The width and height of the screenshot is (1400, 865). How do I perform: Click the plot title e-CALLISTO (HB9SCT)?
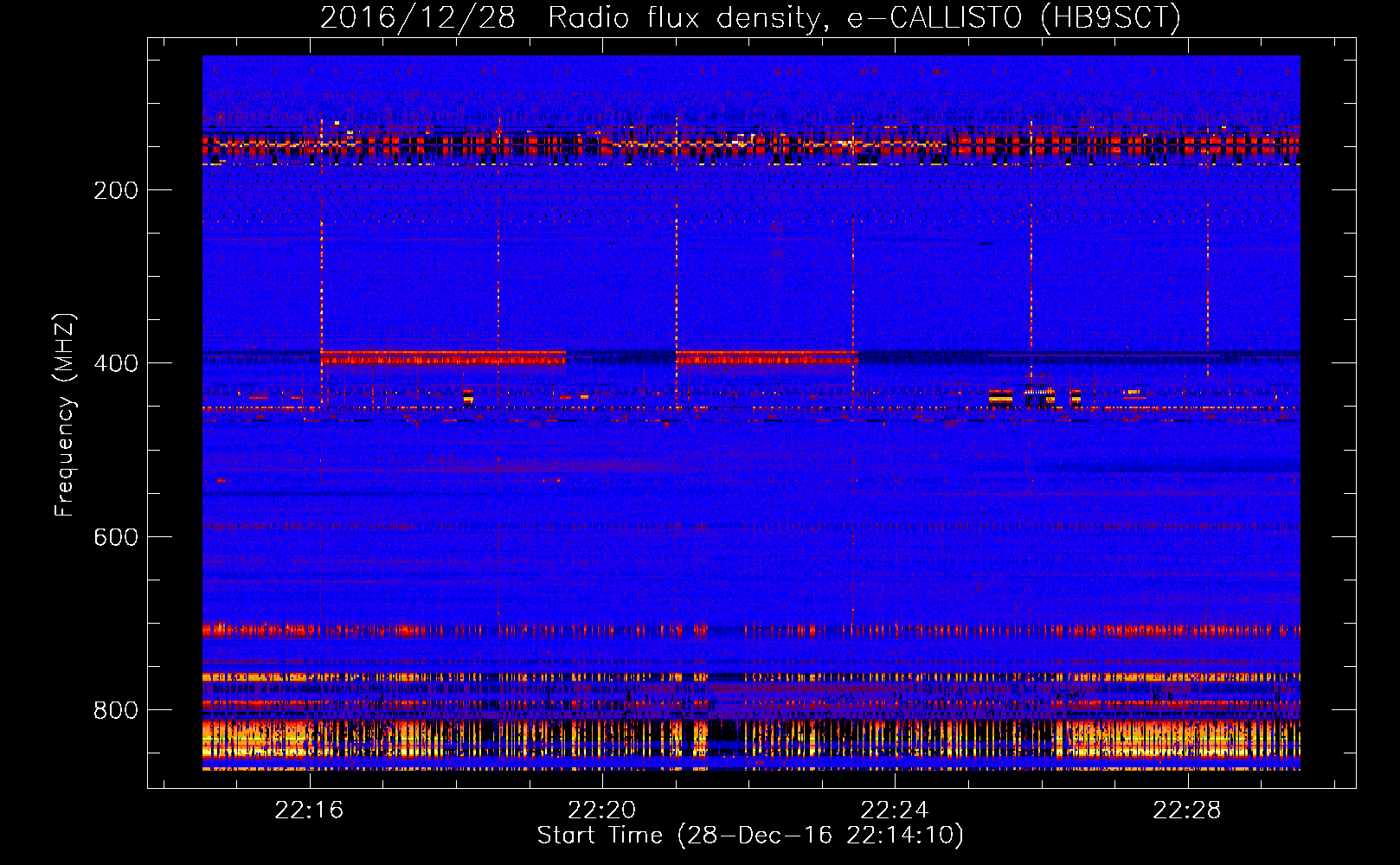1014,17
